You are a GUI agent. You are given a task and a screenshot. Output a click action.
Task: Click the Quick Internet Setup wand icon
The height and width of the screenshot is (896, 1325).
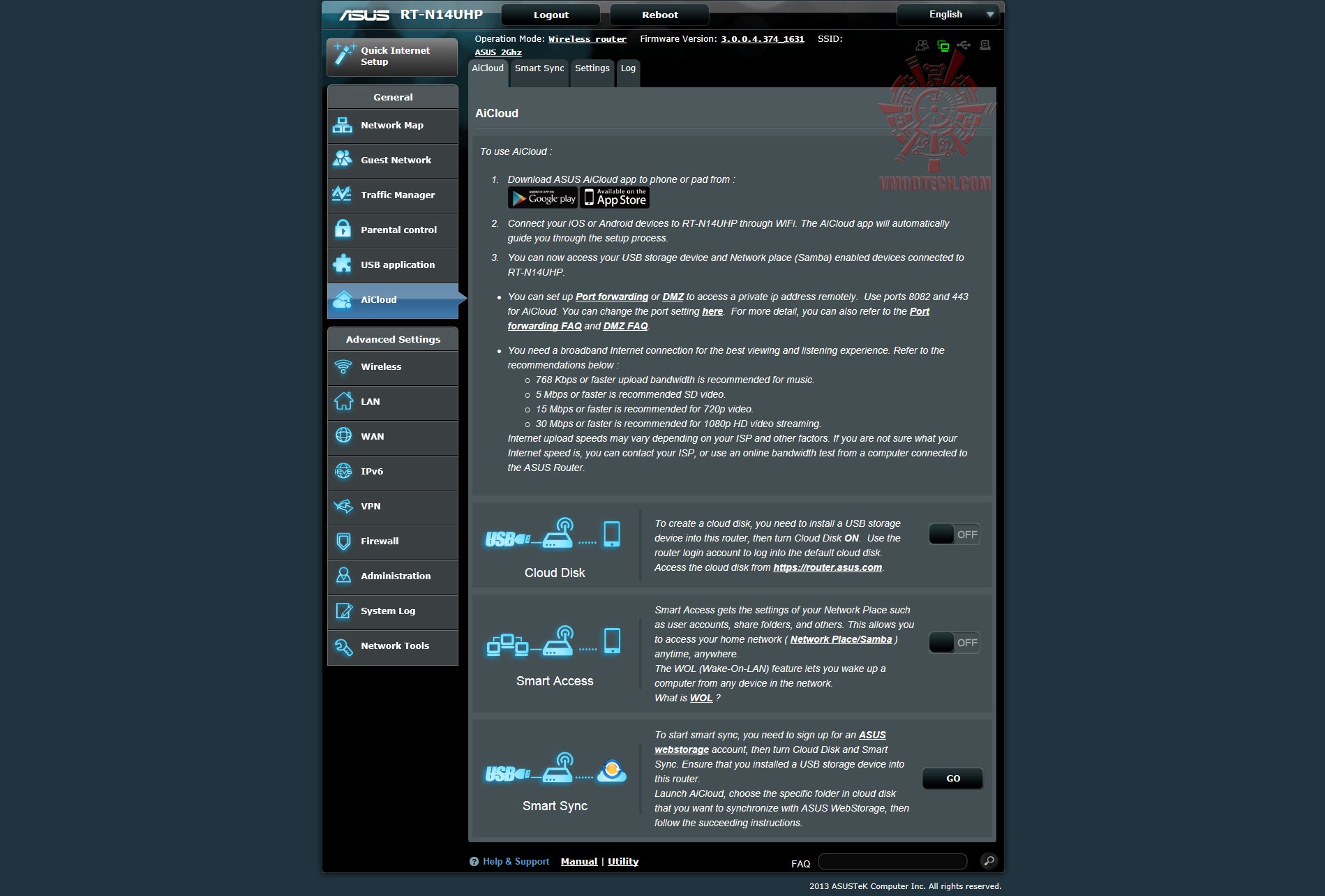click(343, 54)
